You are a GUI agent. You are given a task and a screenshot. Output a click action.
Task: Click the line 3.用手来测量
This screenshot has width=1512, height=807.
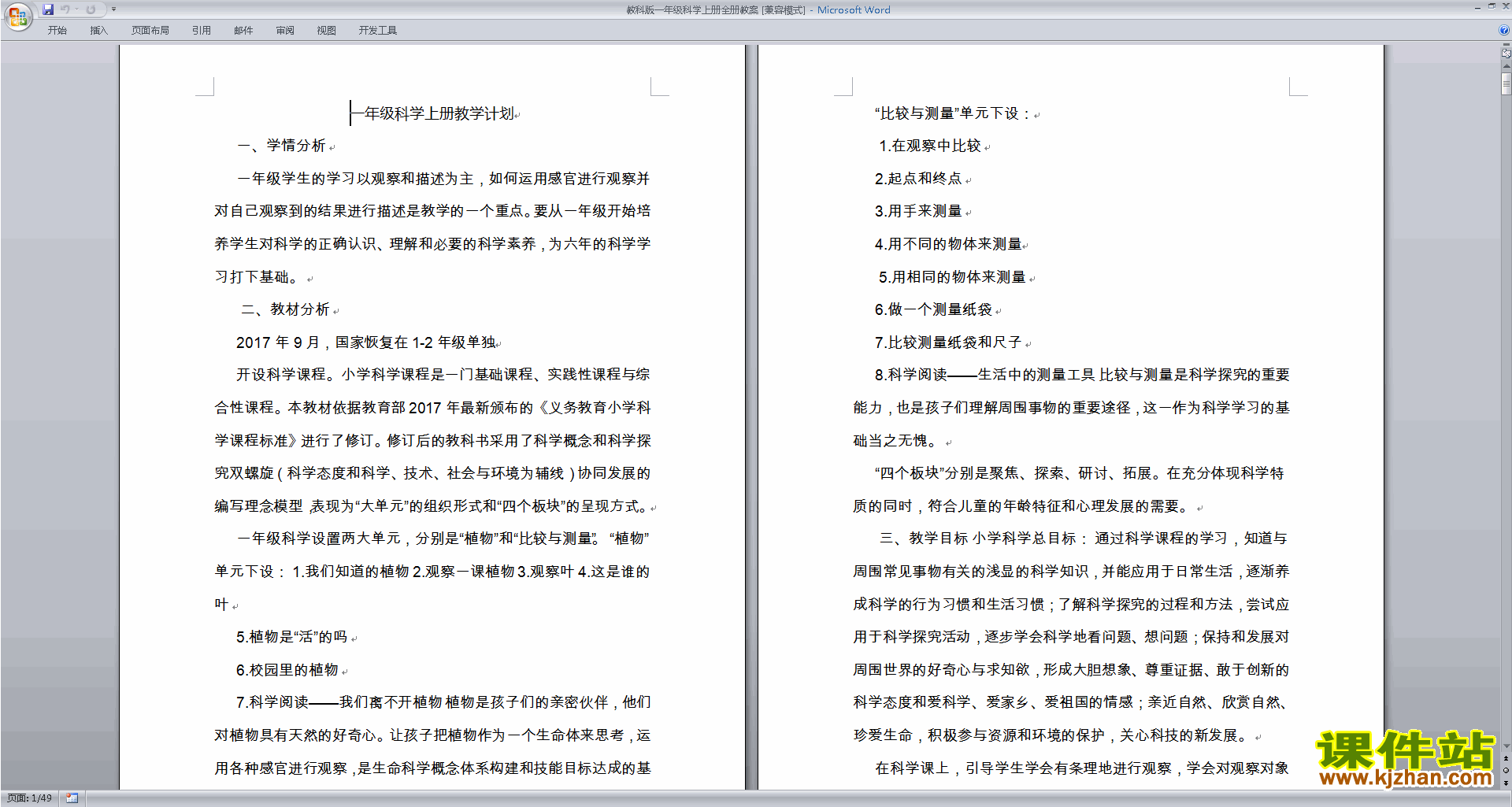point(918,211)
